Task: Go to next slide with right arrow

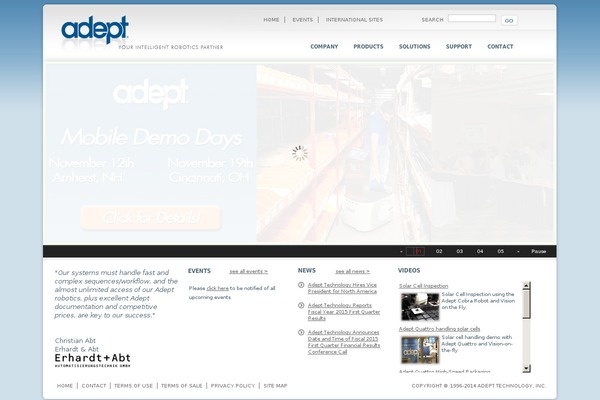Action: coord(518,251)
